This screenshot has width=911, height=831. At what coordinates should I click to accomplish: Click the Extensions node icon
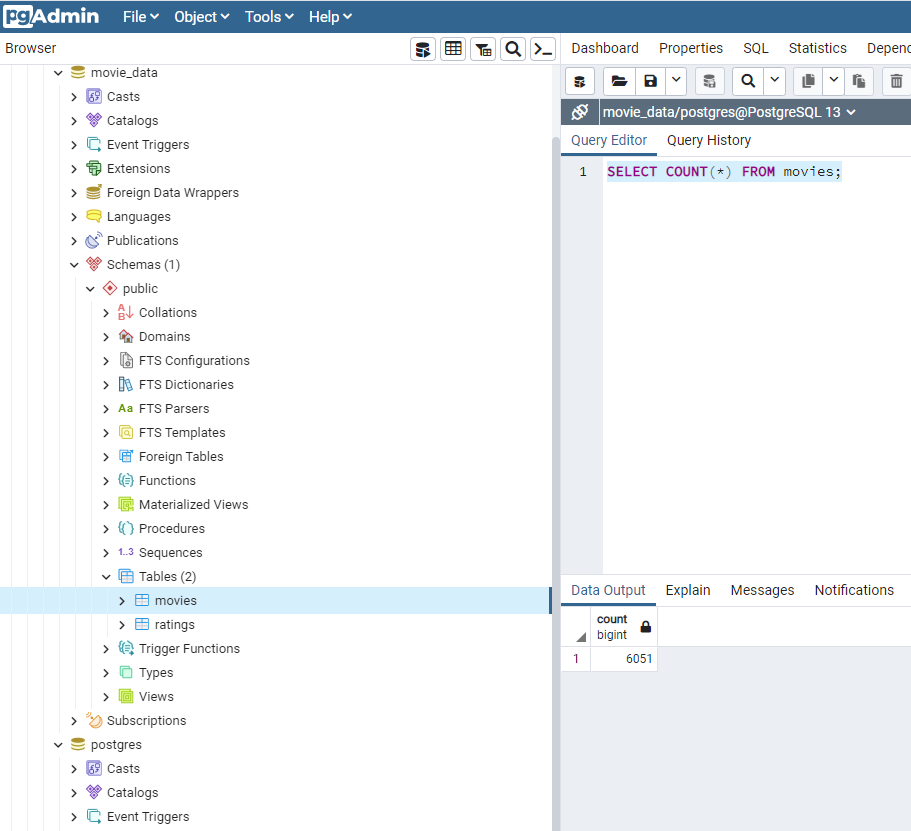[x=94, y=169]
